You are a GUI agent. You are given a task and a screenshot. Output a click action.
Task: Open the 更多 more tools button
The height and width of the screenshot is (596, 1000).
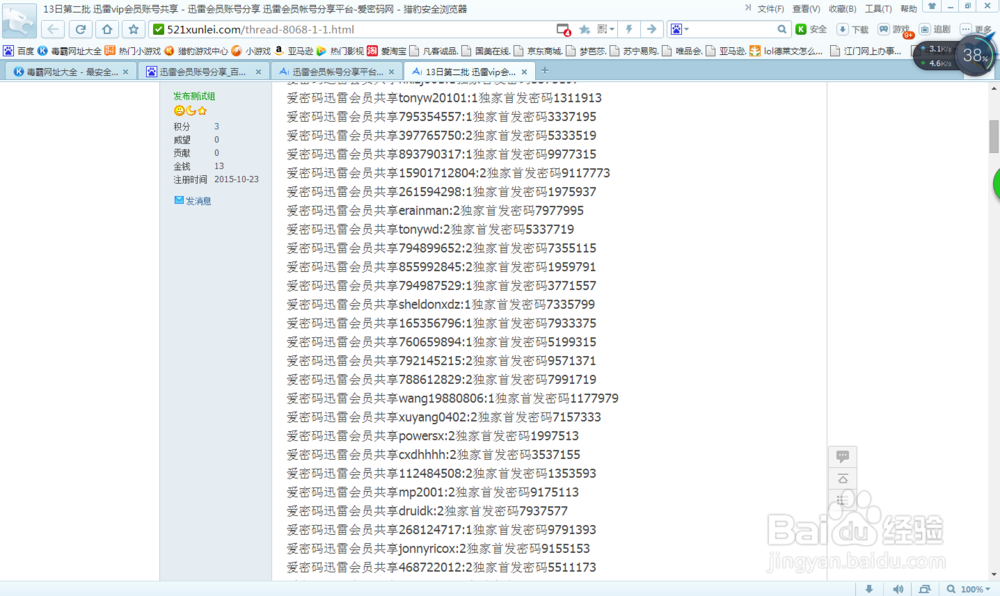click(976, 29)
